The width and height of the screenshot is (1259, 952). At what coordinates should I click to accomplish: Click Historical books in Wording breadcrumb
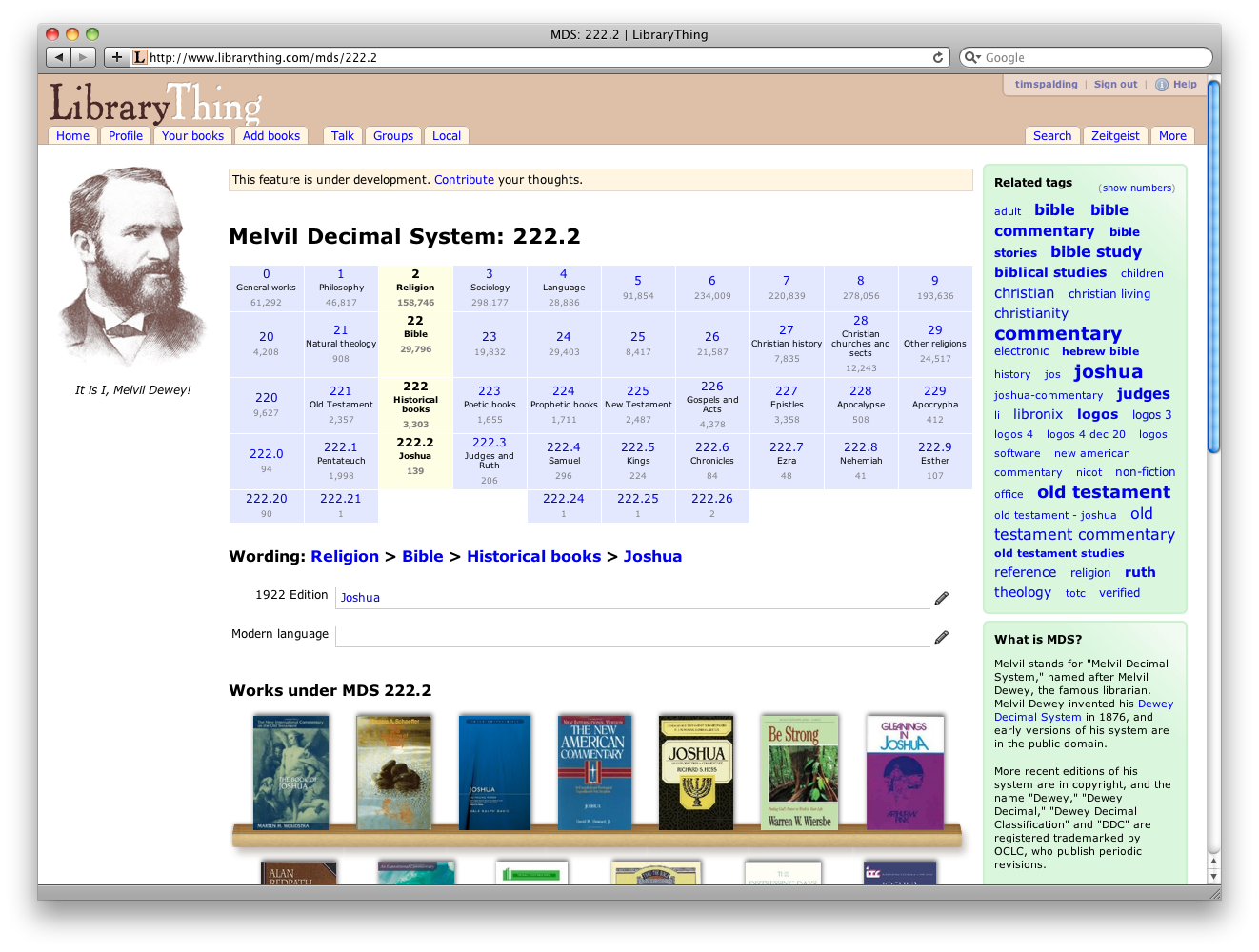click(533, 556)
